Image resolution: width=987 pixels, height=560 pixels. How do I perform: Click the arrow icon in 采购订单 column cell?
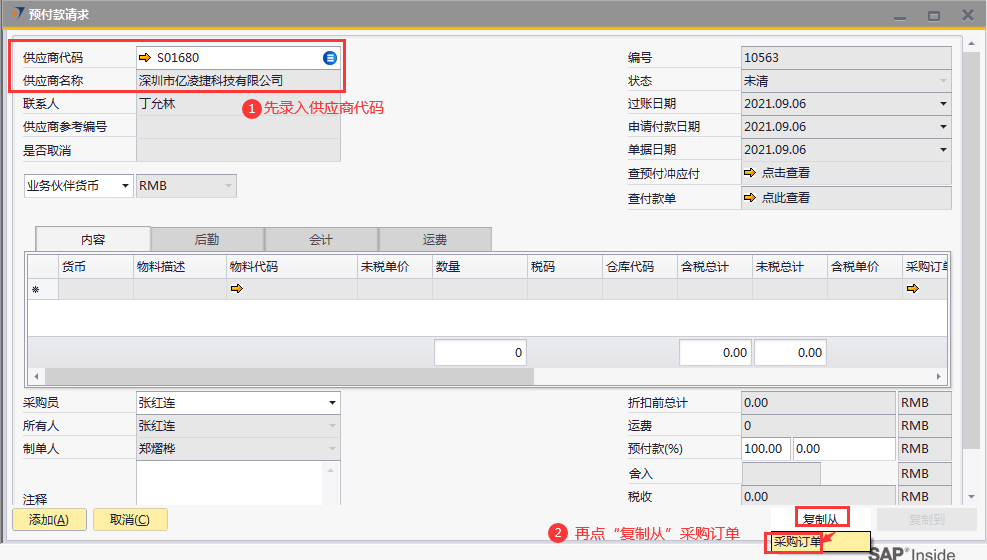tap(911, 289)
